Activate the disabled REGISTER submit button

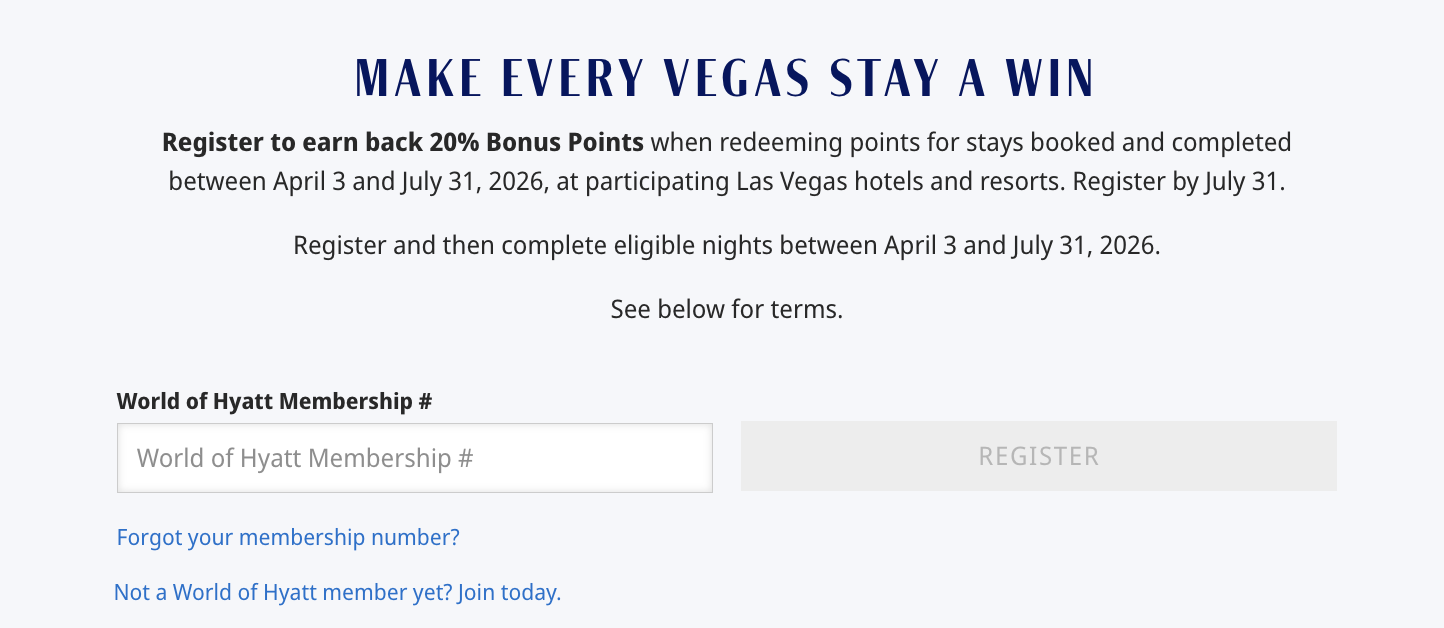(1038, 456)
